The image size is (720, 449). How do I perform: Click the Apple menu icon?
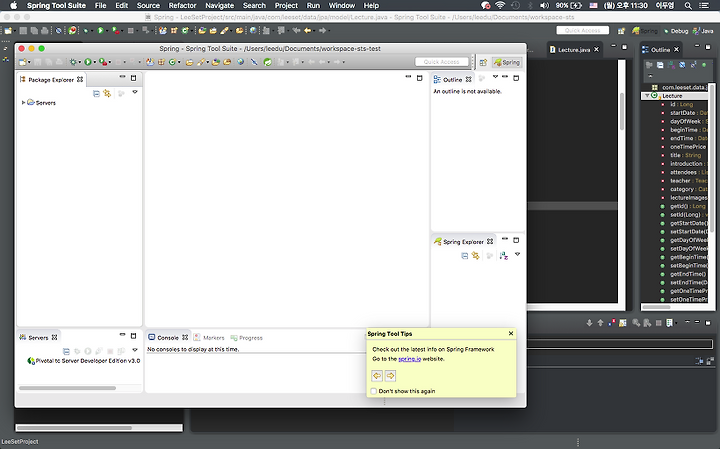pyautogui.click(x=13, y=6)
